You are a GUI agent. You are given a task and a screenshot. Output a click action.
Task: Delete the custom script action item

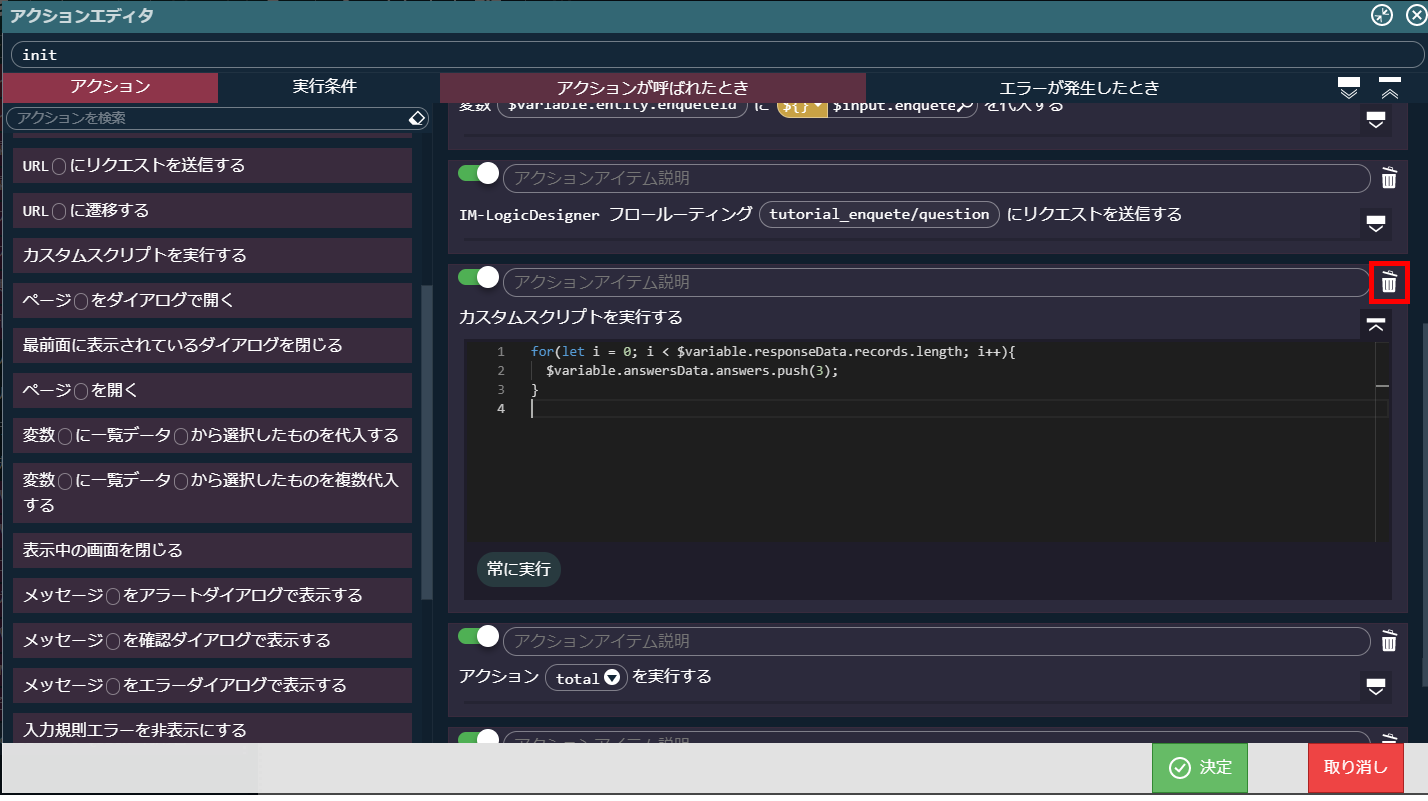[x=1389, y=282]
